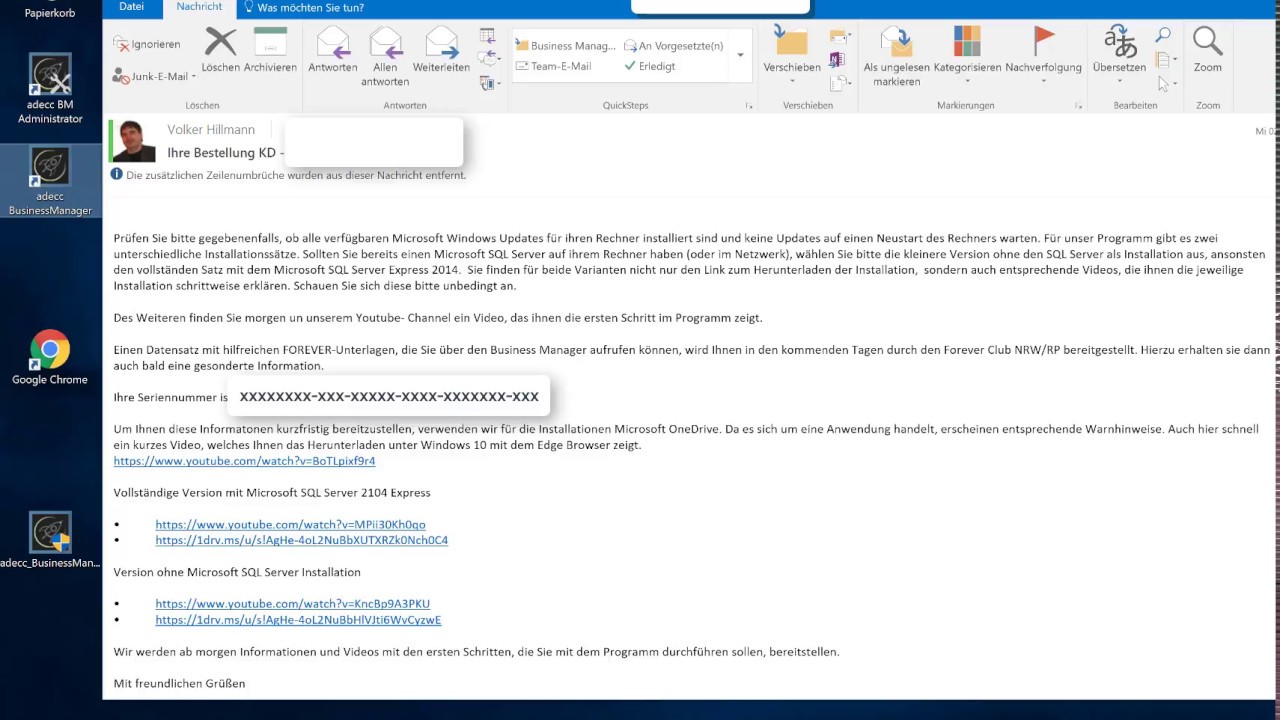Open the more reply actions dropdown
This screenshot has height=720, width=1280.
489,82
